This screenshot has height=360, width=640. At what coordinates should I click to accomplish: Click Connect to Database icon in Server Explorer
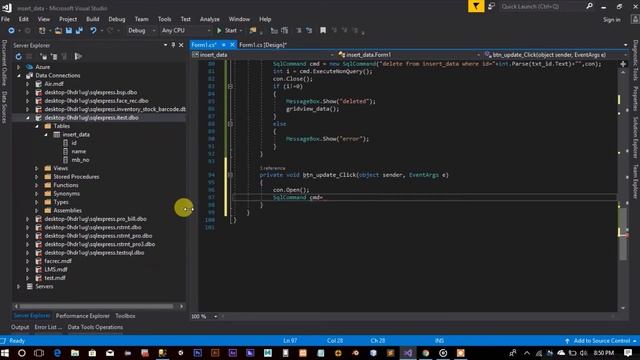(x=44, y=56)
